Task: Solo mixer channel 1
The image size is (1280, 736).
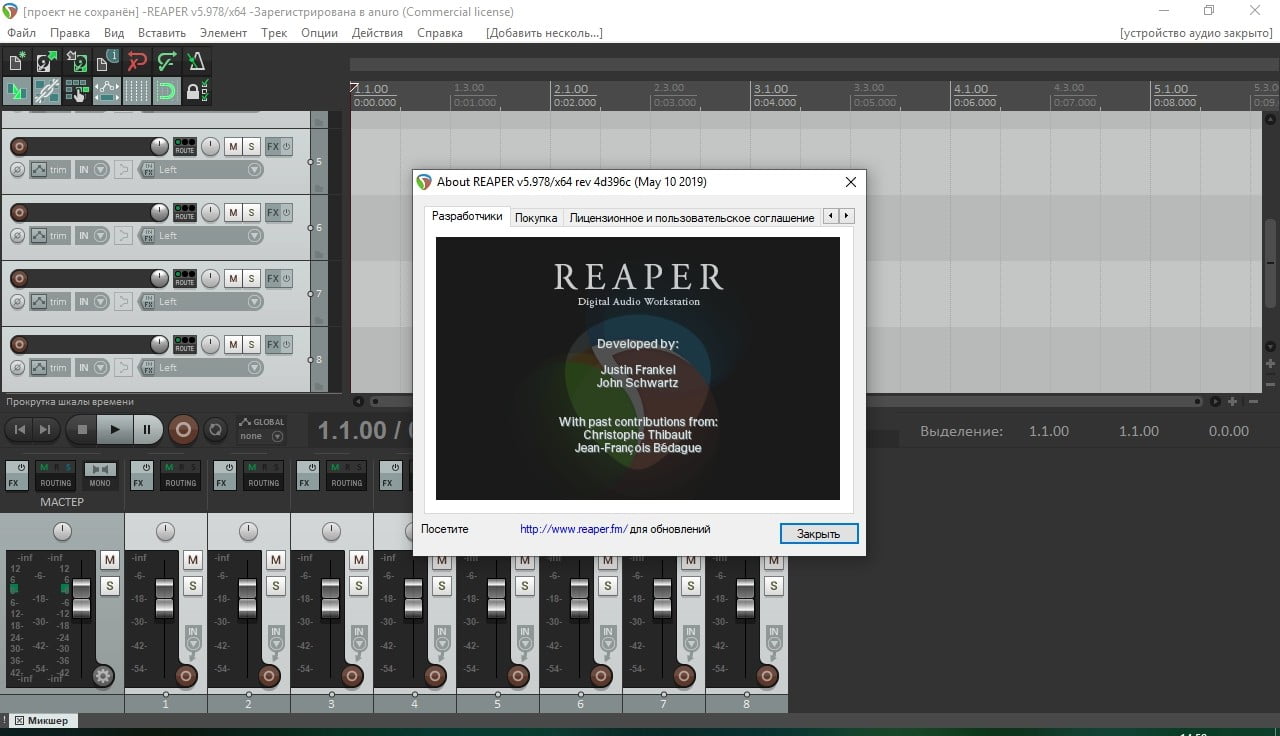Action: (x=193, y=585)
